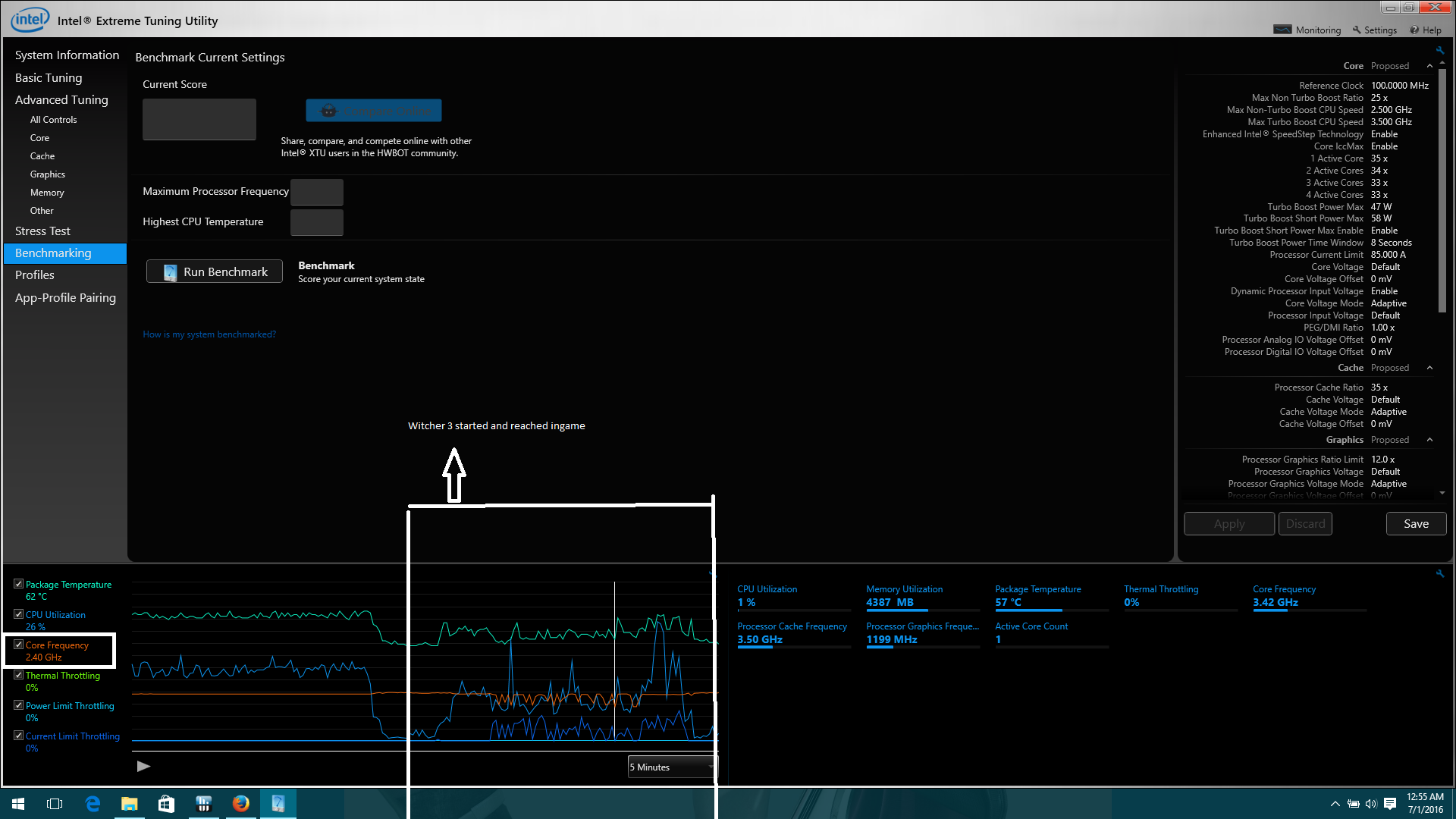Click the proposed settings scrollbar
Image resolution: width=1456 pixels, height=819 pixels.
pyautogui.click(x=1442, y=190)
